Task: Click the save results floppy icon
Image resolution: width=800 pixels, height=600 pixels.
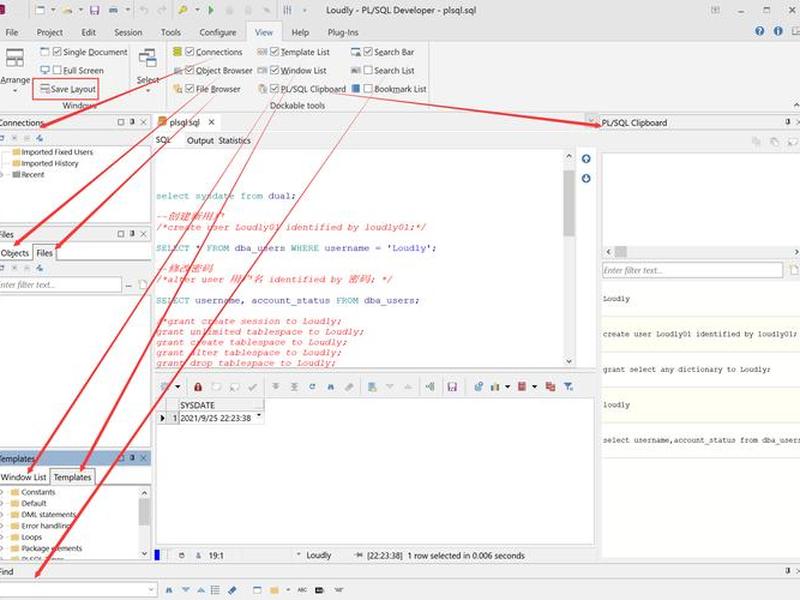Action: (452, 387)
